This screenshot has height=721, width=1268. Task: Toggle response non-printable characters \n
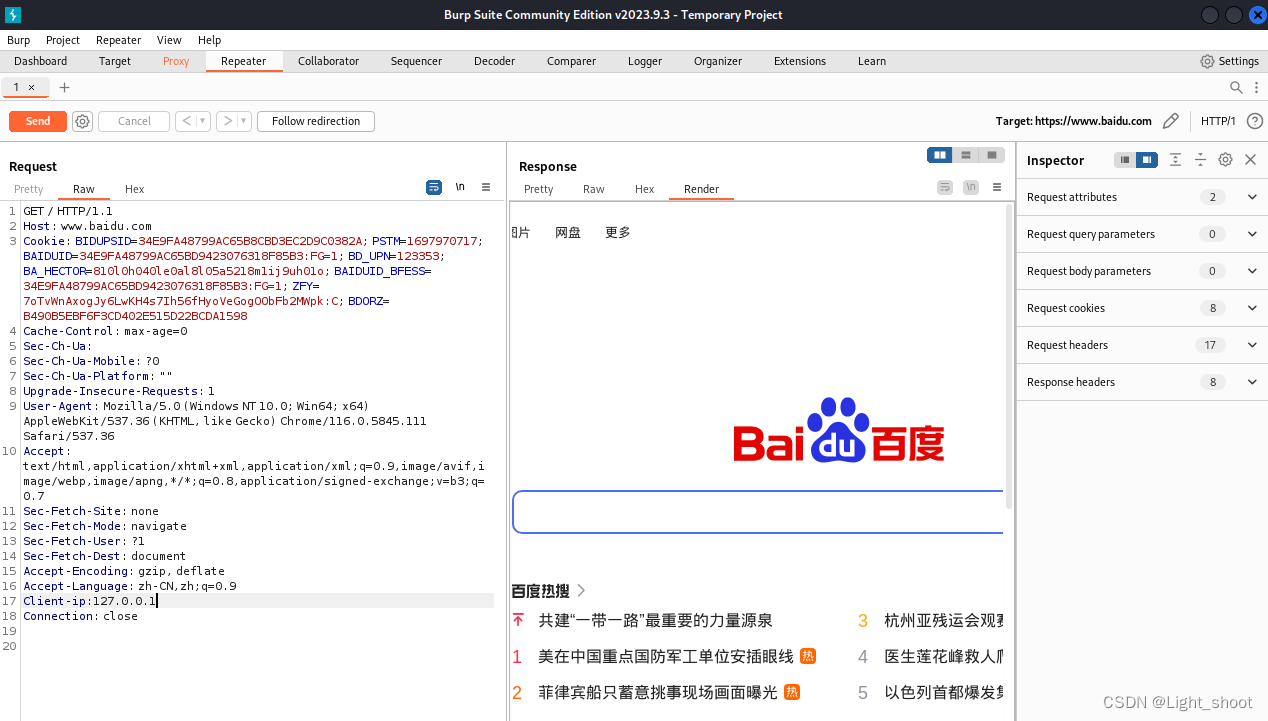point(971,187)
